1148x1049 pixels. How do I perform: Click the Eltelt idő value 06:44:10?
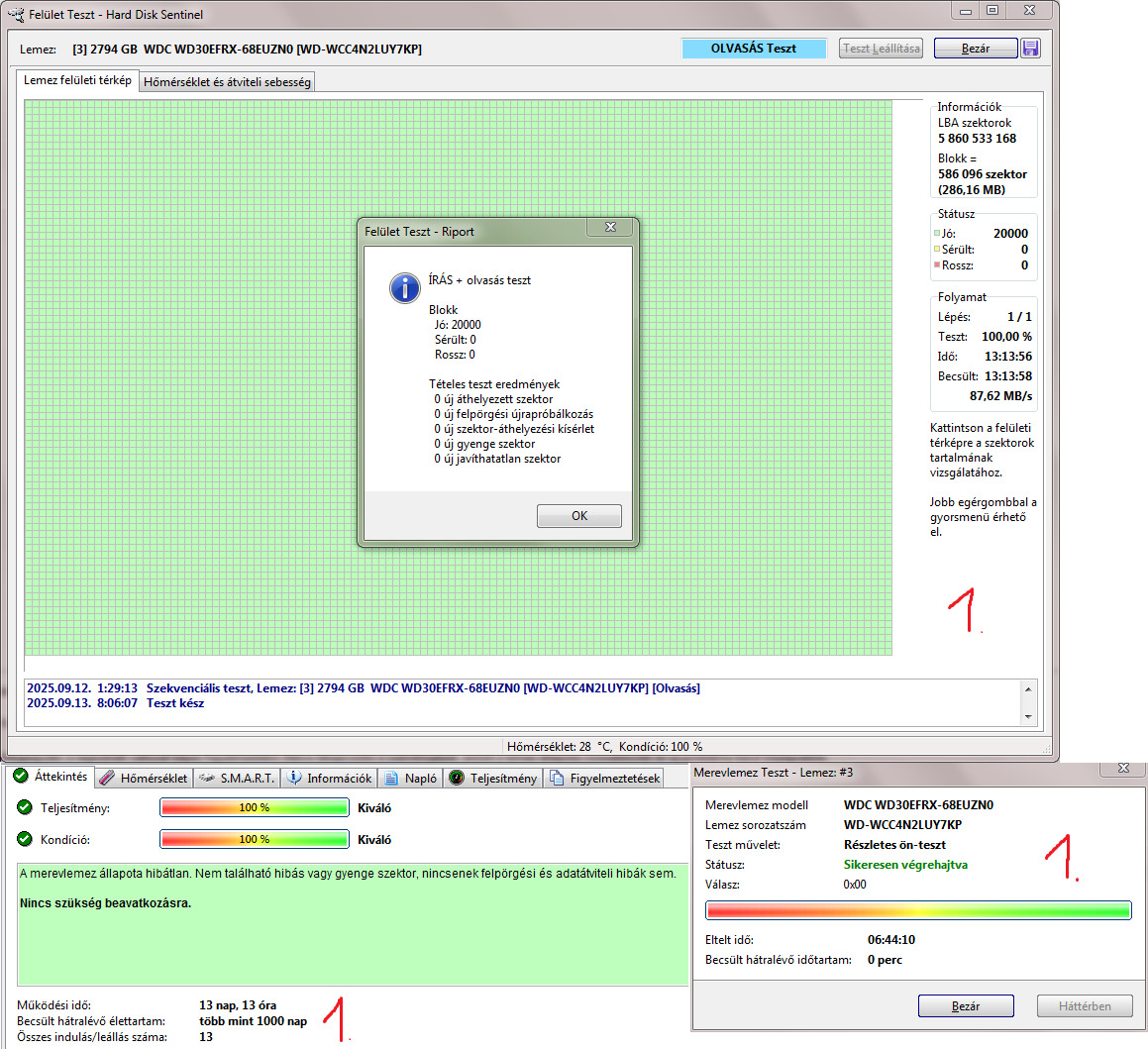click(x=891, y=939)
